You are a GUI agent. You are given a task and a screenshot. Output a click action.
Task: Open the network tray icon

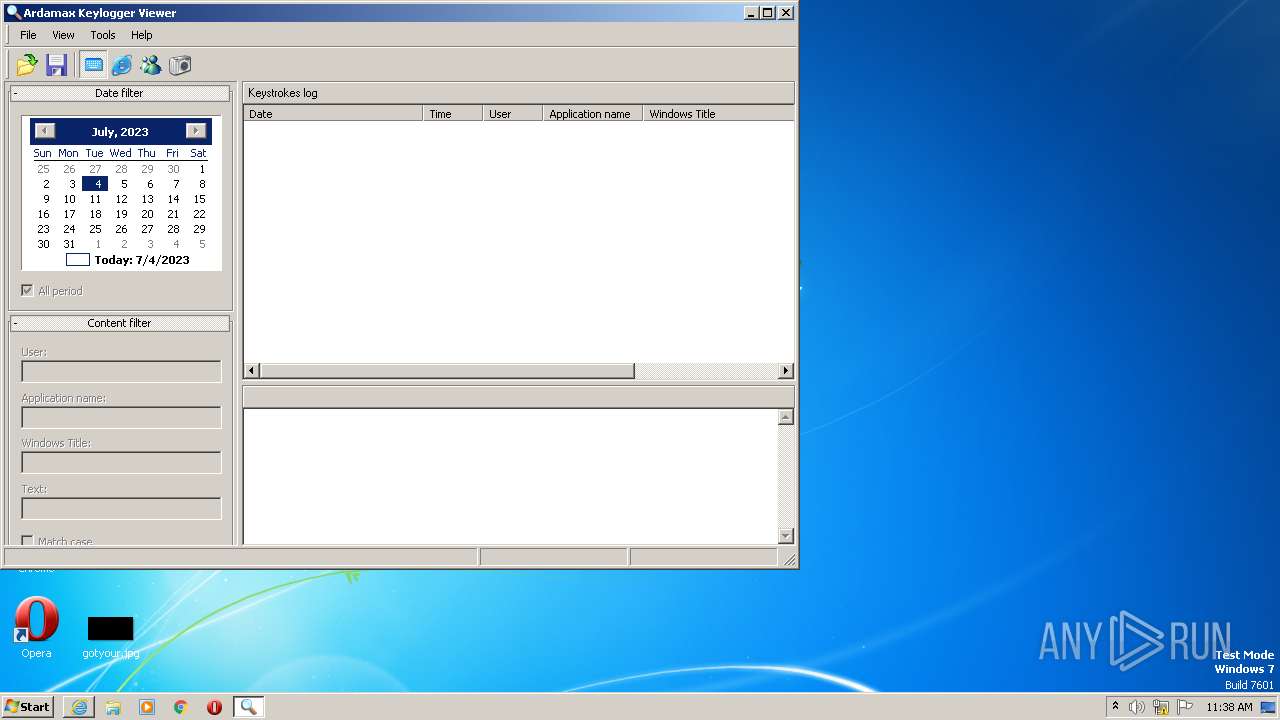1161,707
